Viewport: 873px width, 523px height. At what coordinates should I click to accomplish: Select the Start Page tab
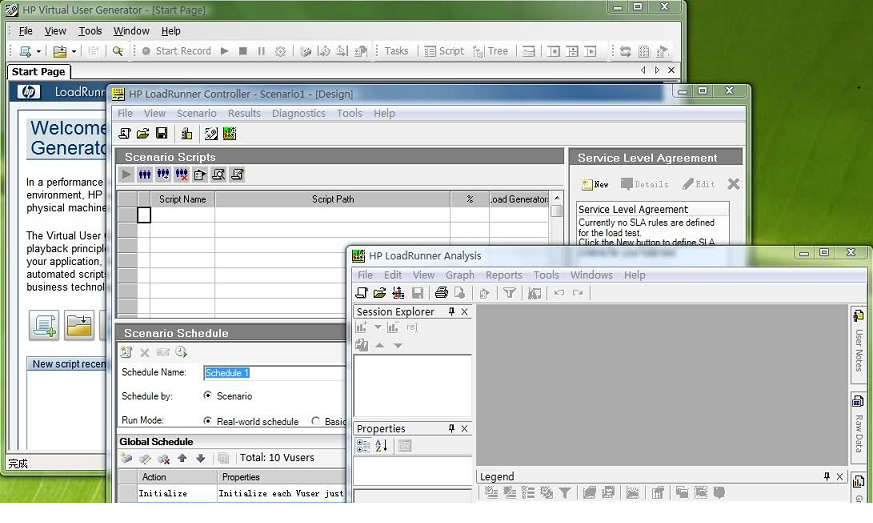(x=38, y=71)
